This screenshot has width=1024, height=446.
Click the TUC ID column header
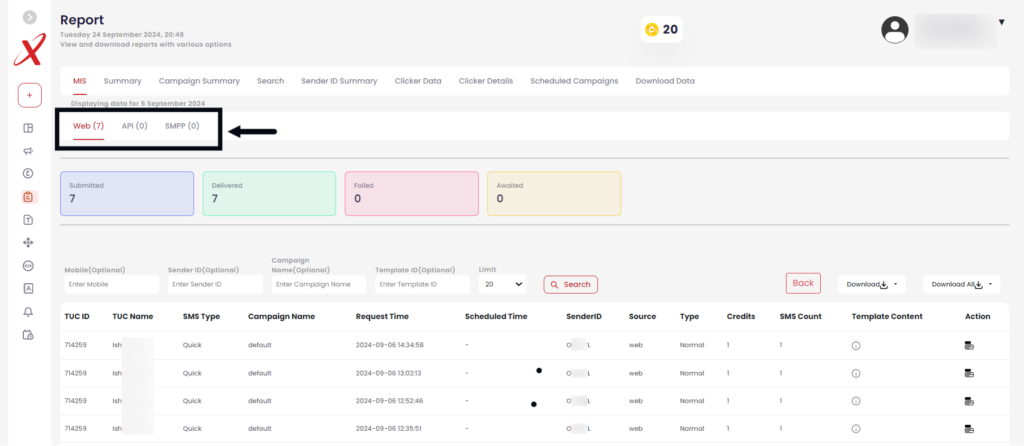pyautogui.click(x=77, y=317)
